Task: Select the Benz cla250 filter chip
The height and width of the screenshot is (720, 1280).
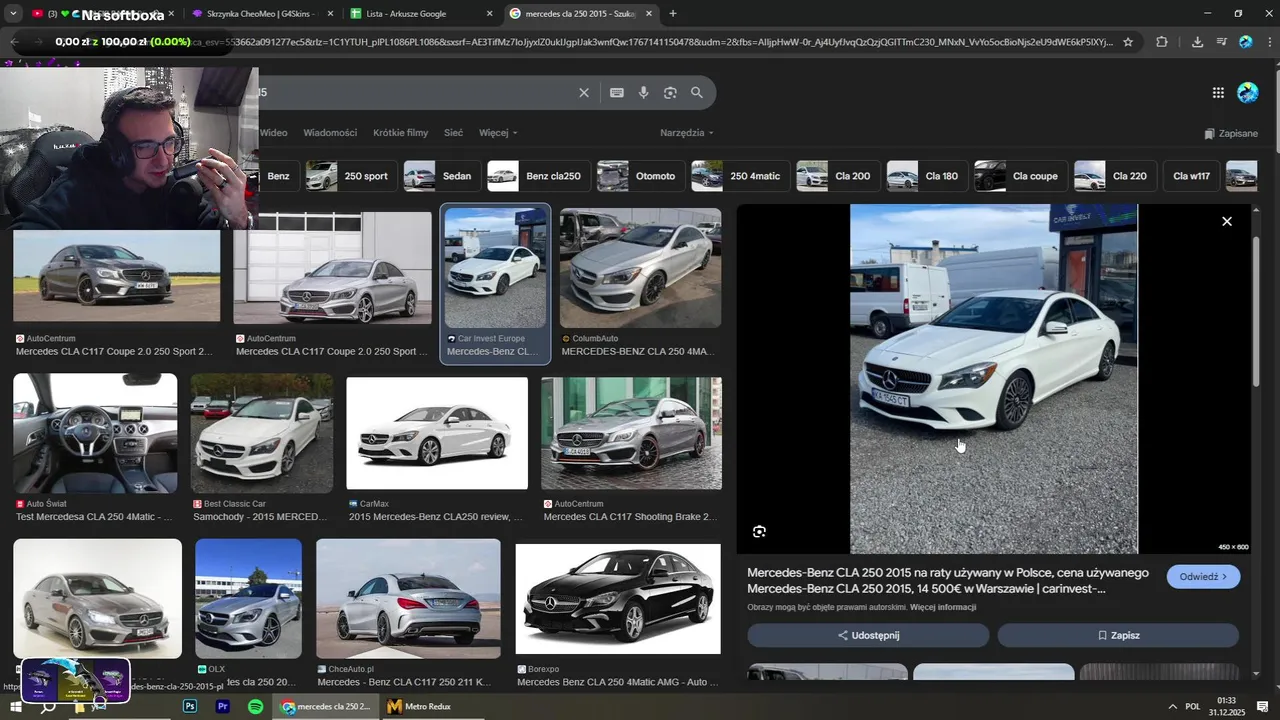Action: pos(539,176)
